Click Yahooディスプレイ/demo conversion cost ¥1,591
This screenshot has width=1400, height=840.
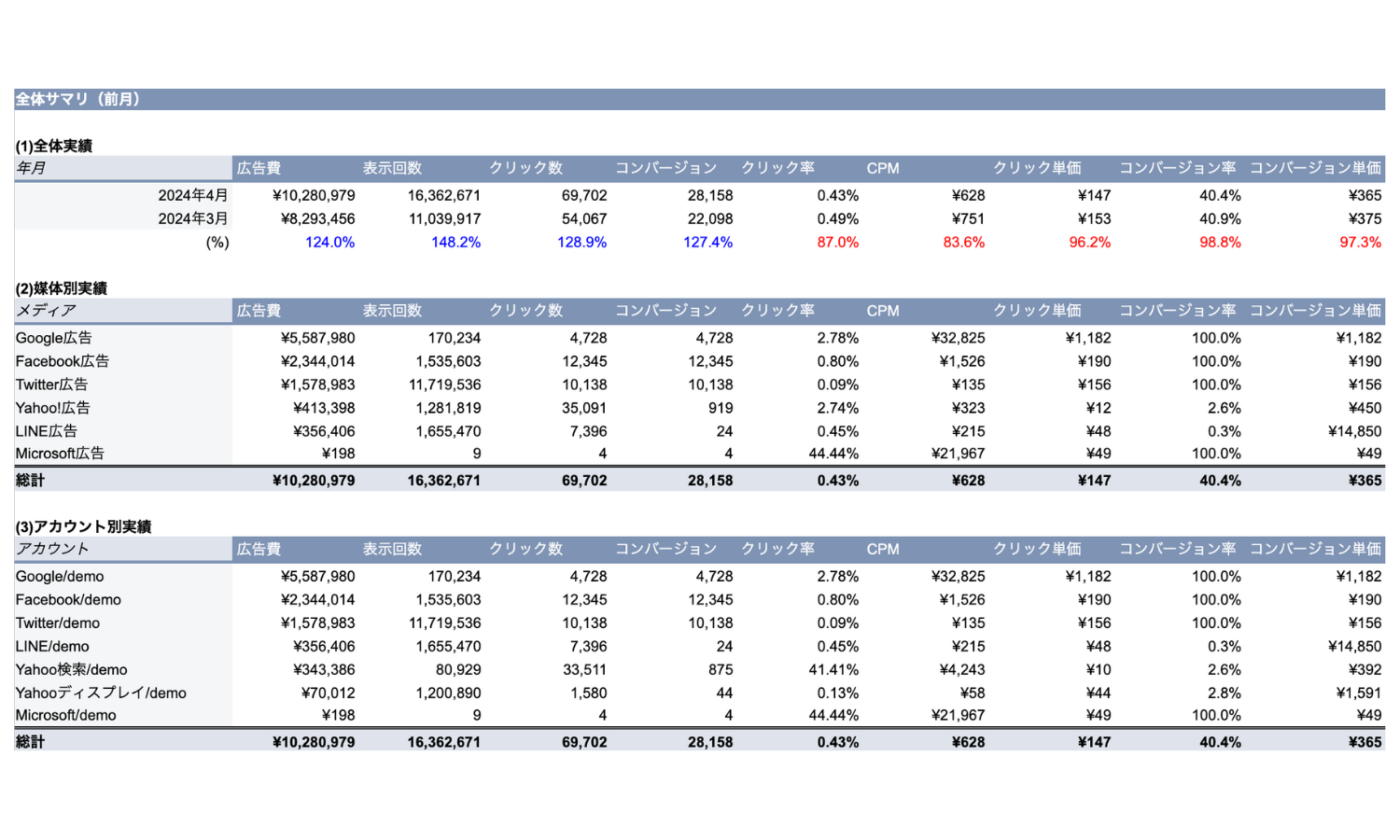coord(1359,693)
